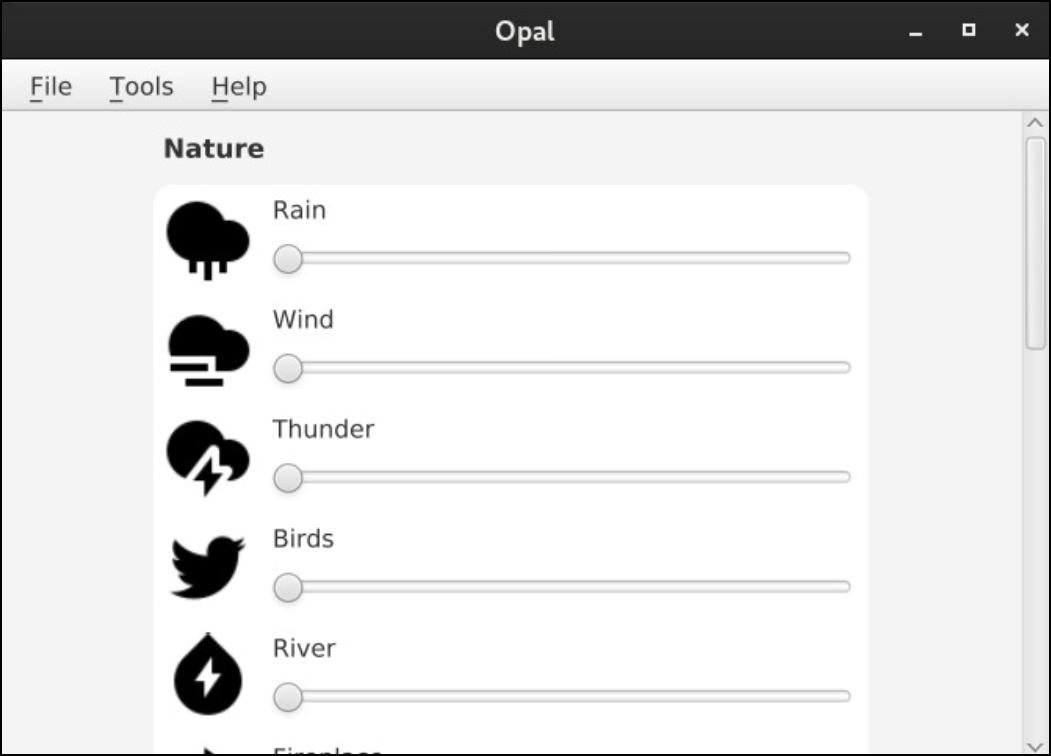
Task: Click the Birds sound icon
Action: coord(208,568)
